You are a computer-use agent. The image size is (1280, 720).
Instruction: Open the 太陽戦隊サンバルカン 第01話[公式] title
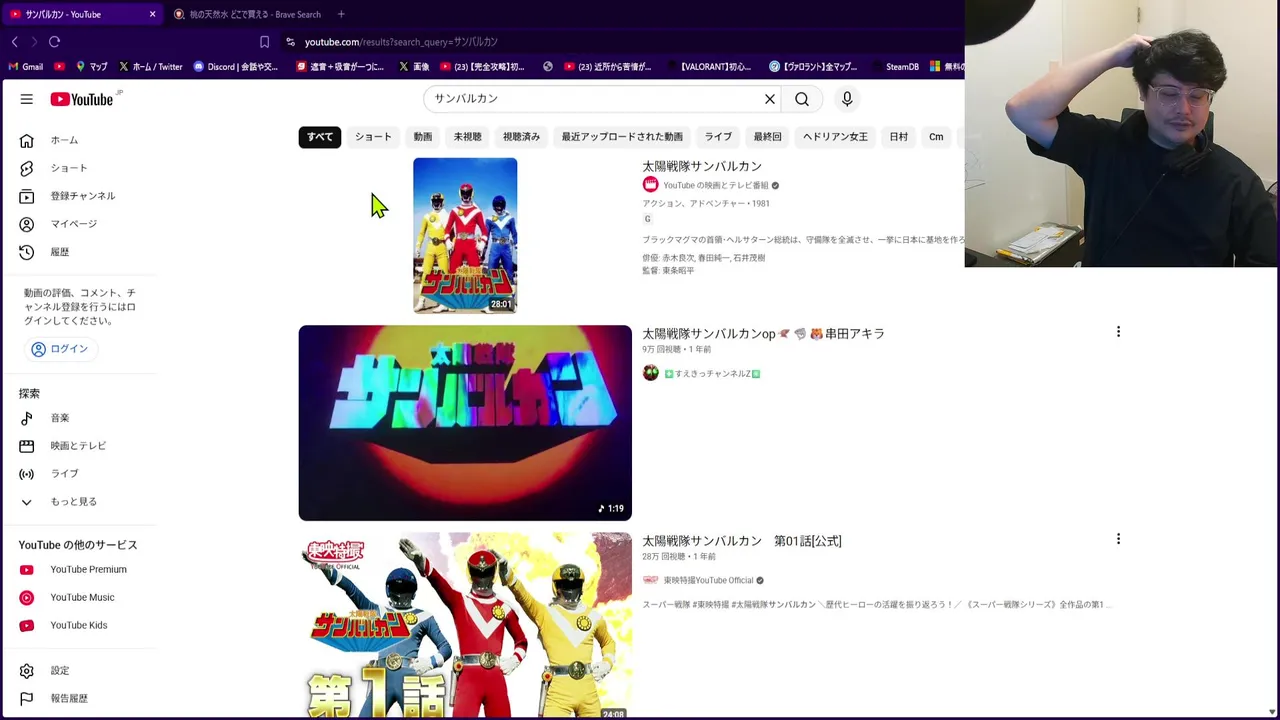click(x=742, y=541)
